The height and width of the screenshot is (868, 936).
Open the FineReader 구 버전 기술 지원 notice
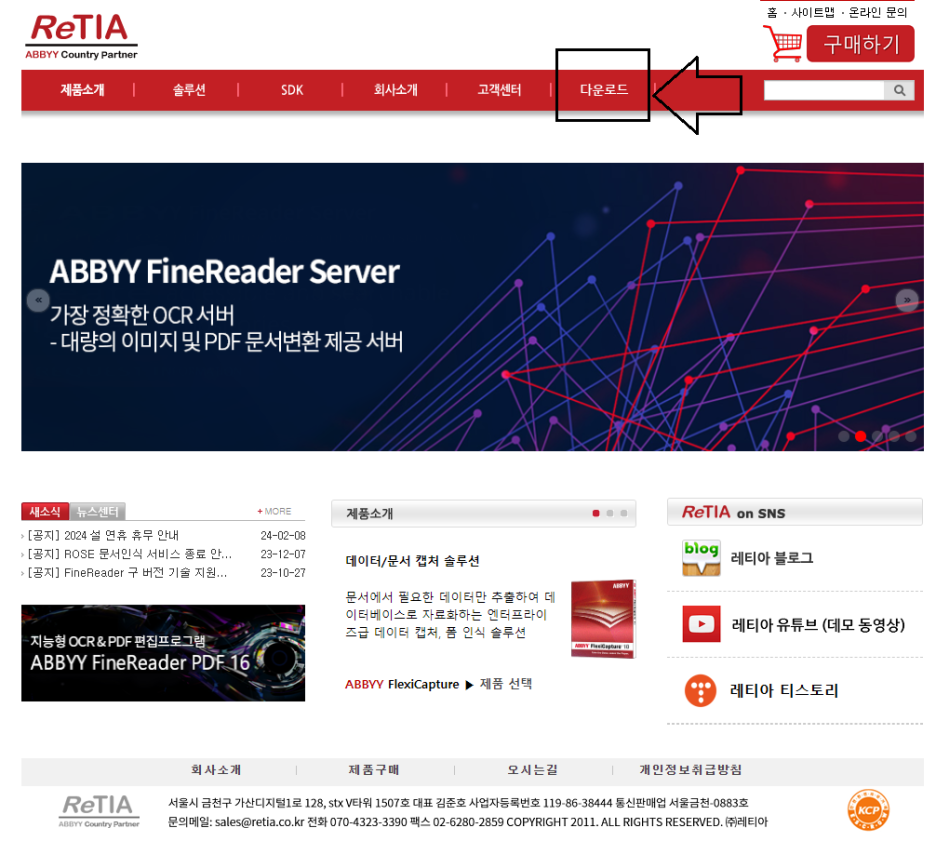[x=127, y=572]
